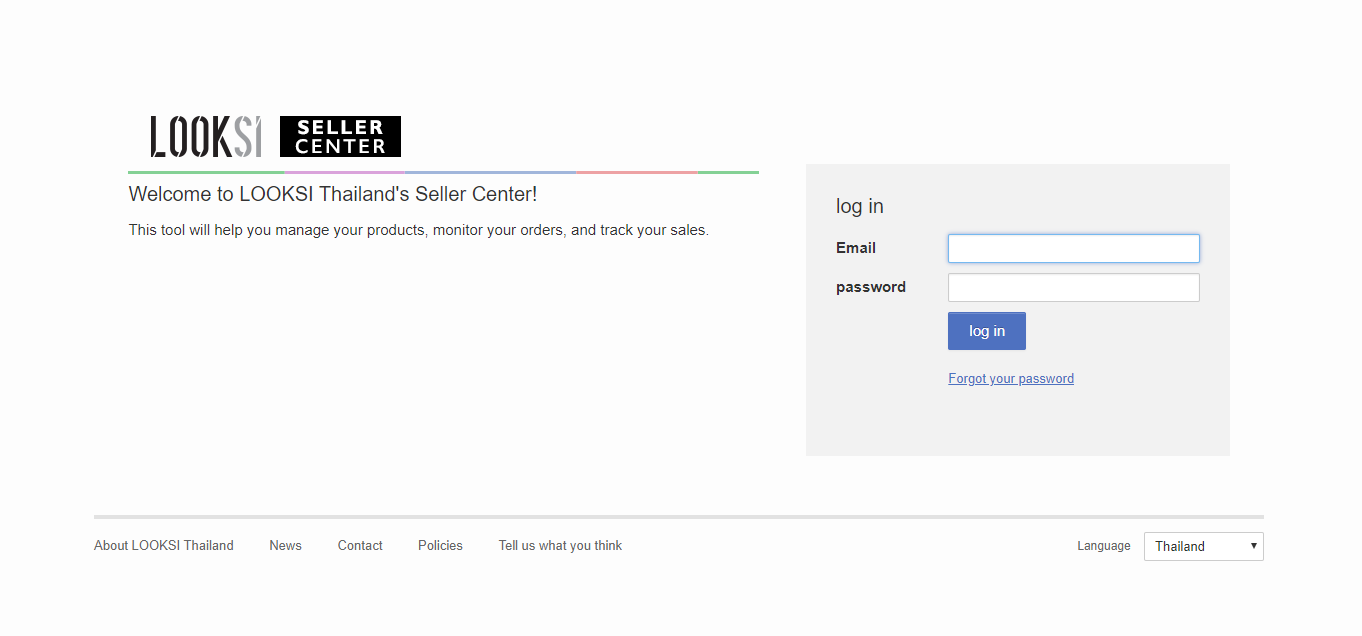Click the log in panel heading

point(860,206)
